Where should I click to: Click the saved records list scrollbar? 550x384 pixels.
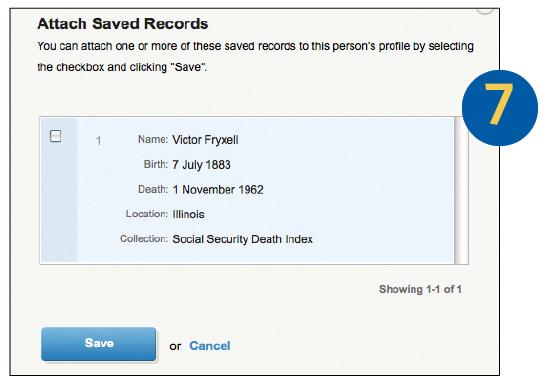(461, 190)
